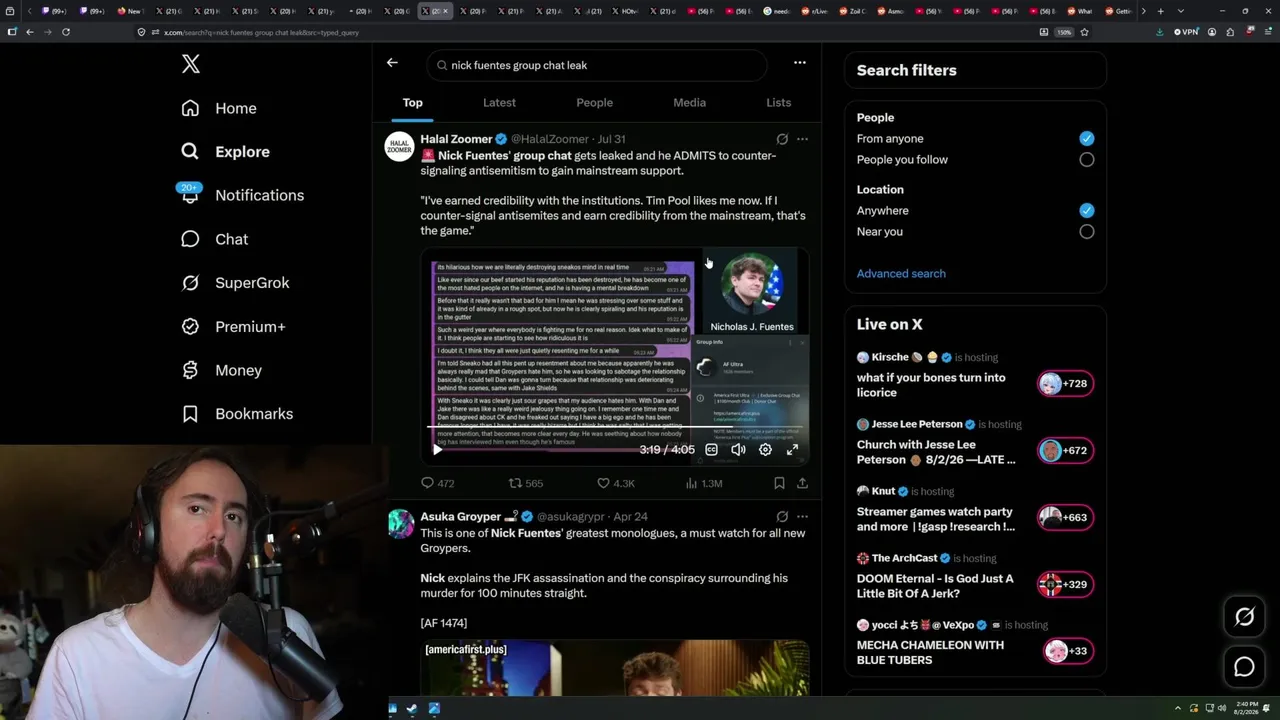The height and width of the screenshot is (720, 1280).
Task: Open more menu on Asuka Groyper's post
Action: tap(802, 517)
